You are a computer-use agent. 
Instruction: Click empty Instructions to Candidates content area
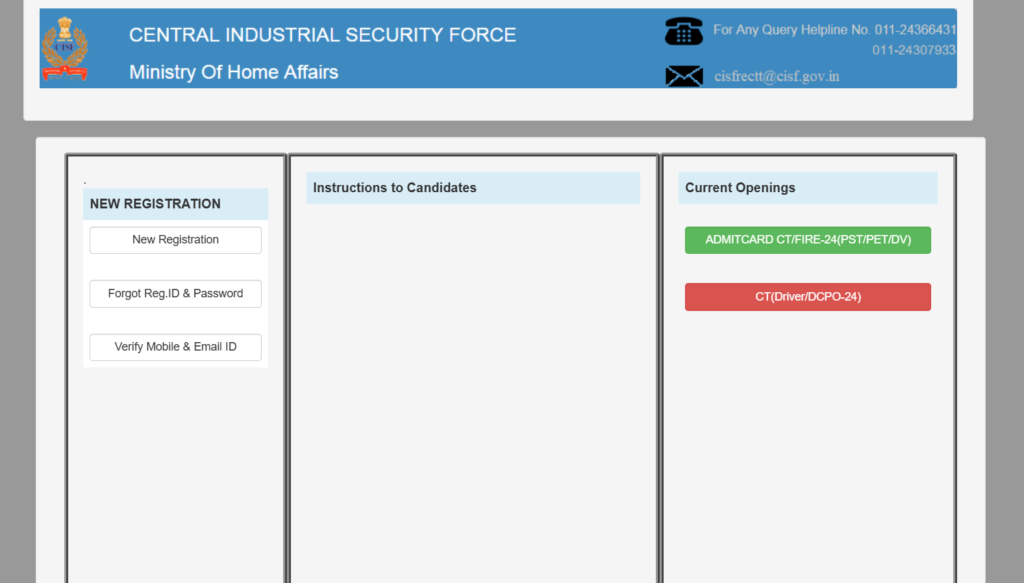[x=473, y=392]
